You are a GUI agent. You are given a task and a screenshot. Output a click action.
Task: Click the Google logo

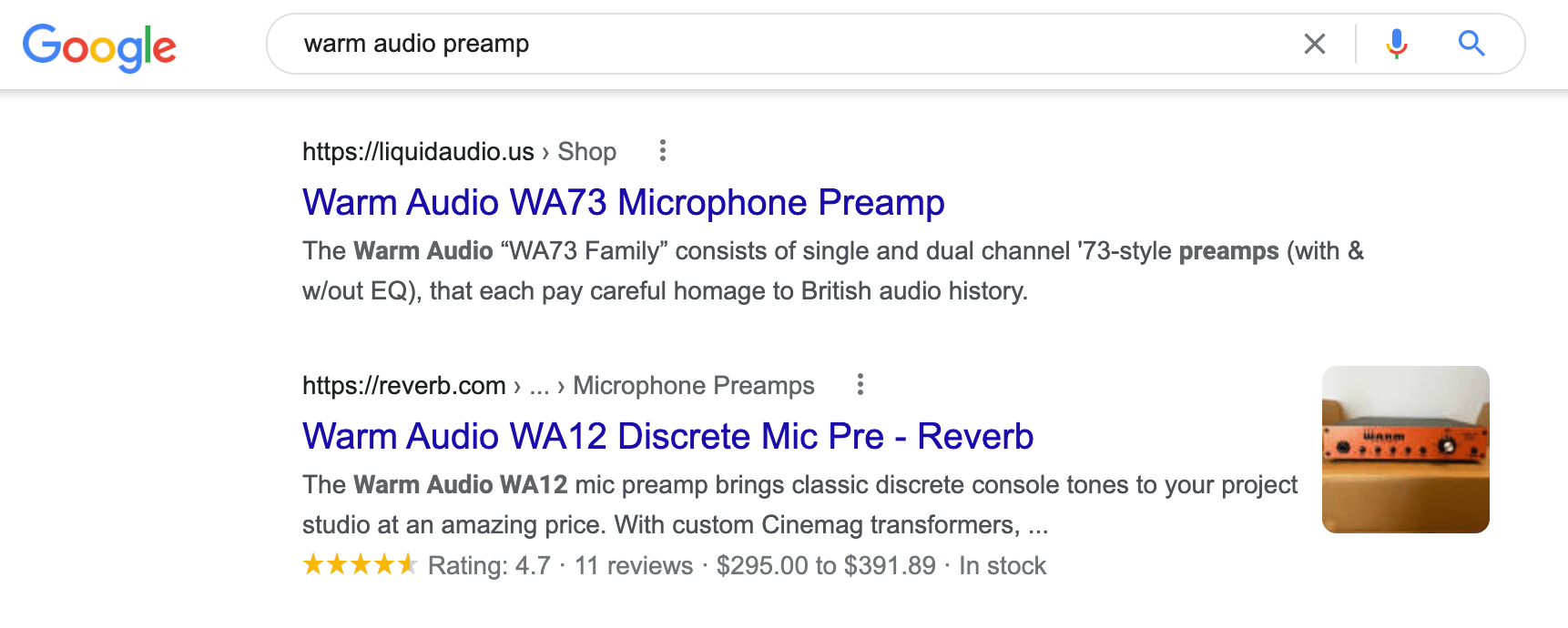[x=99, y=46]
